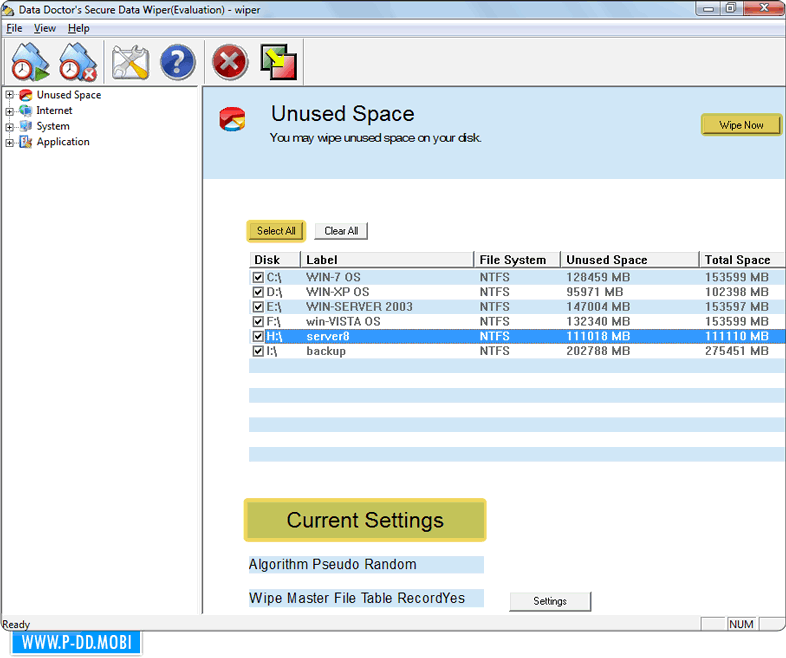
Task: Click the 275451 MB total space value
Action: tap(737, 351)
